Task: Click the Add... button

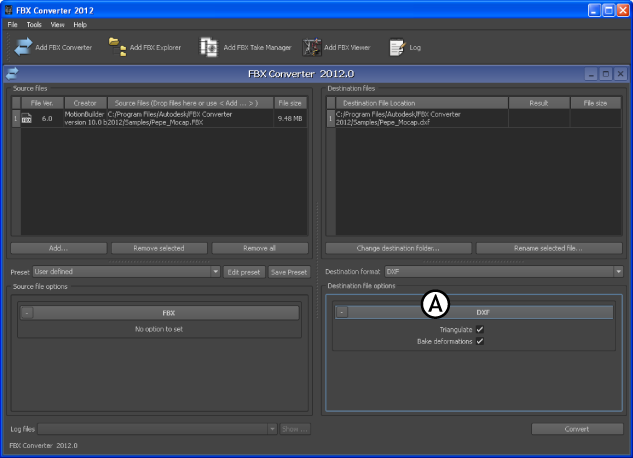Action: pos(59,248)
